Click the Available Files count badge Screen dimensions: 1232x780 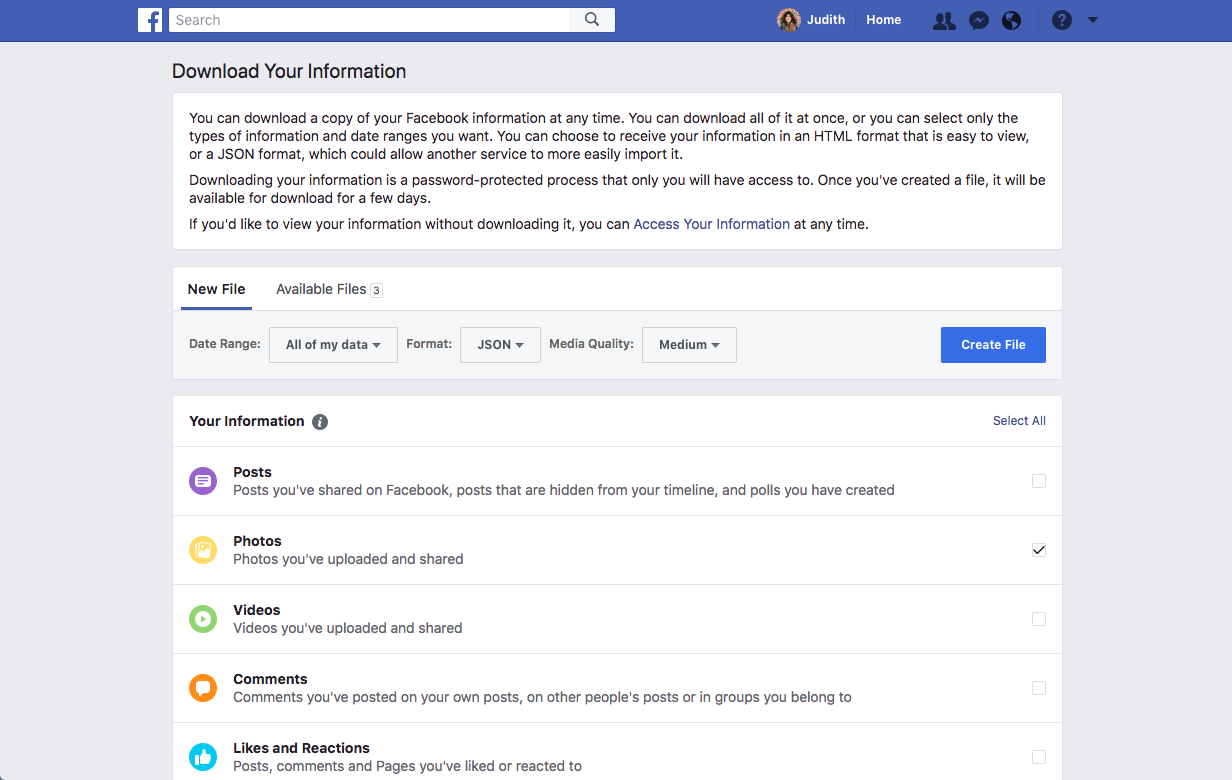(x=376, y=290)
